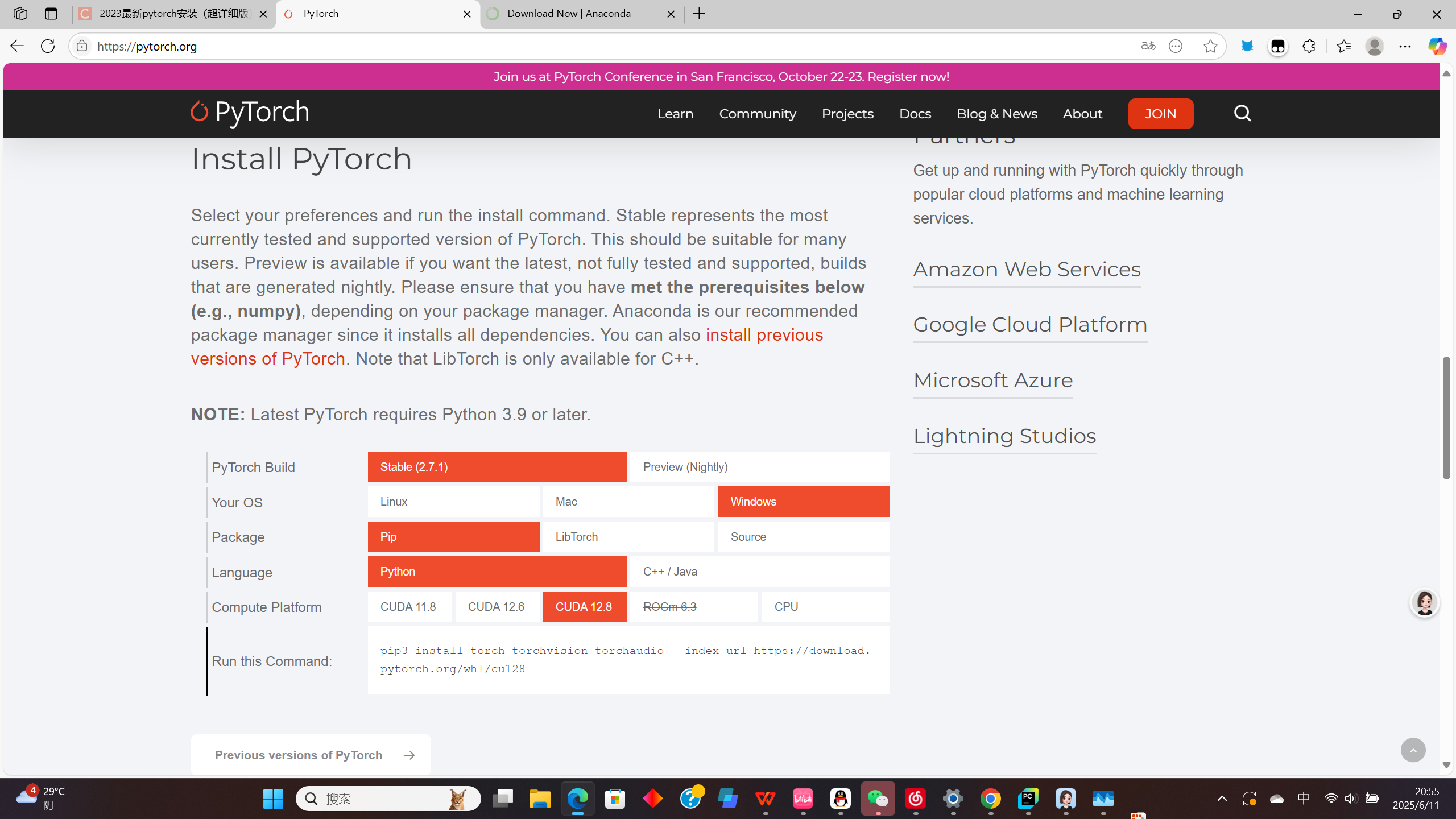
Task: Close the Anaconda browser tab
Action: [x=671, y=14]
